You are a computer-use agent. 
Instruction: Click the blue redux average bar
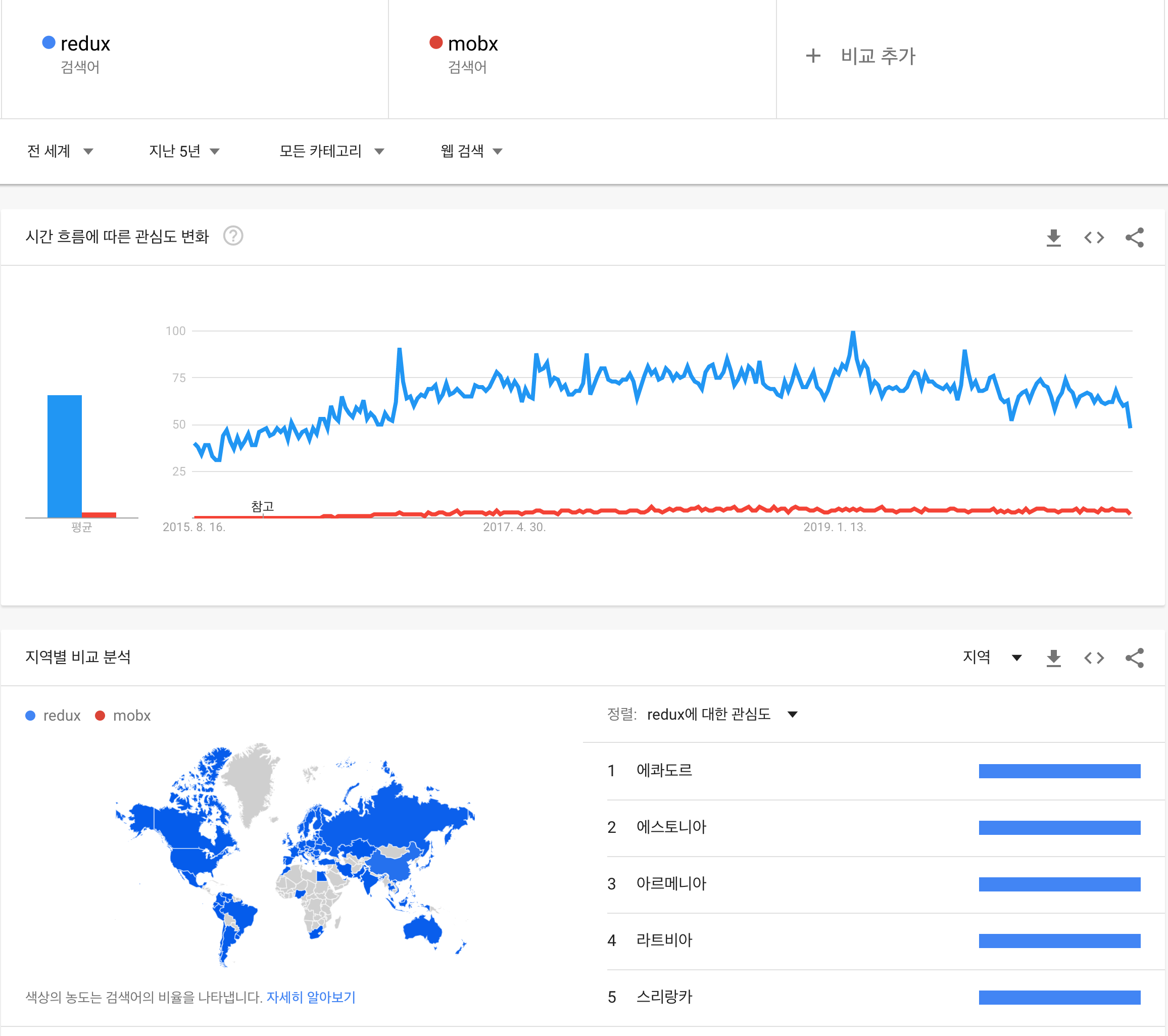click(x=65, y=456)
